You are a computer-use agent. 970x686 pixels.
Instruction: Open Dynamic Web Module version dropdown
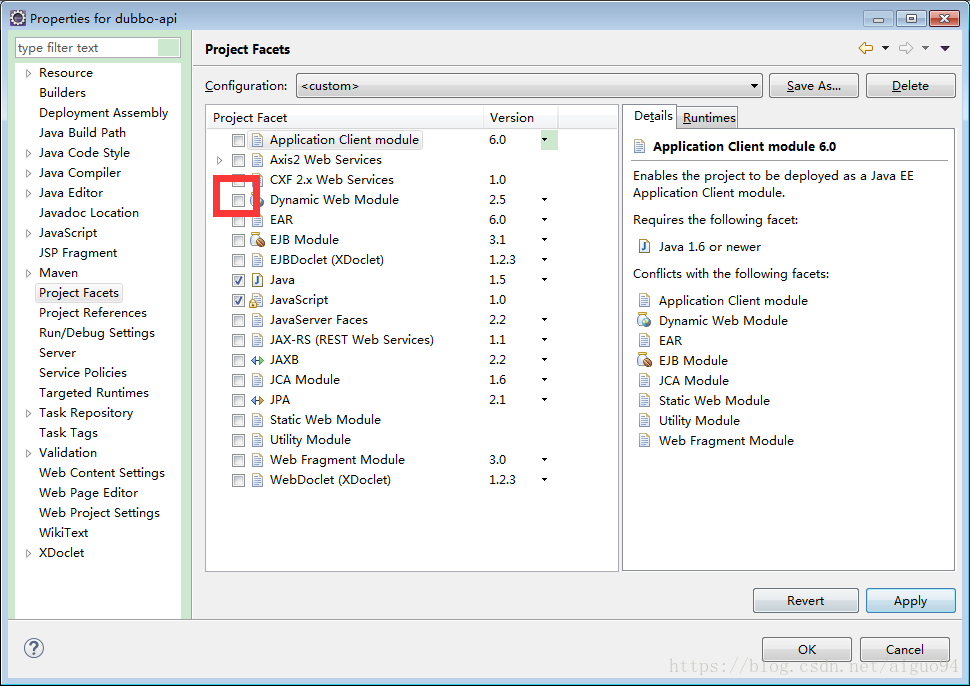pos(544,200)
